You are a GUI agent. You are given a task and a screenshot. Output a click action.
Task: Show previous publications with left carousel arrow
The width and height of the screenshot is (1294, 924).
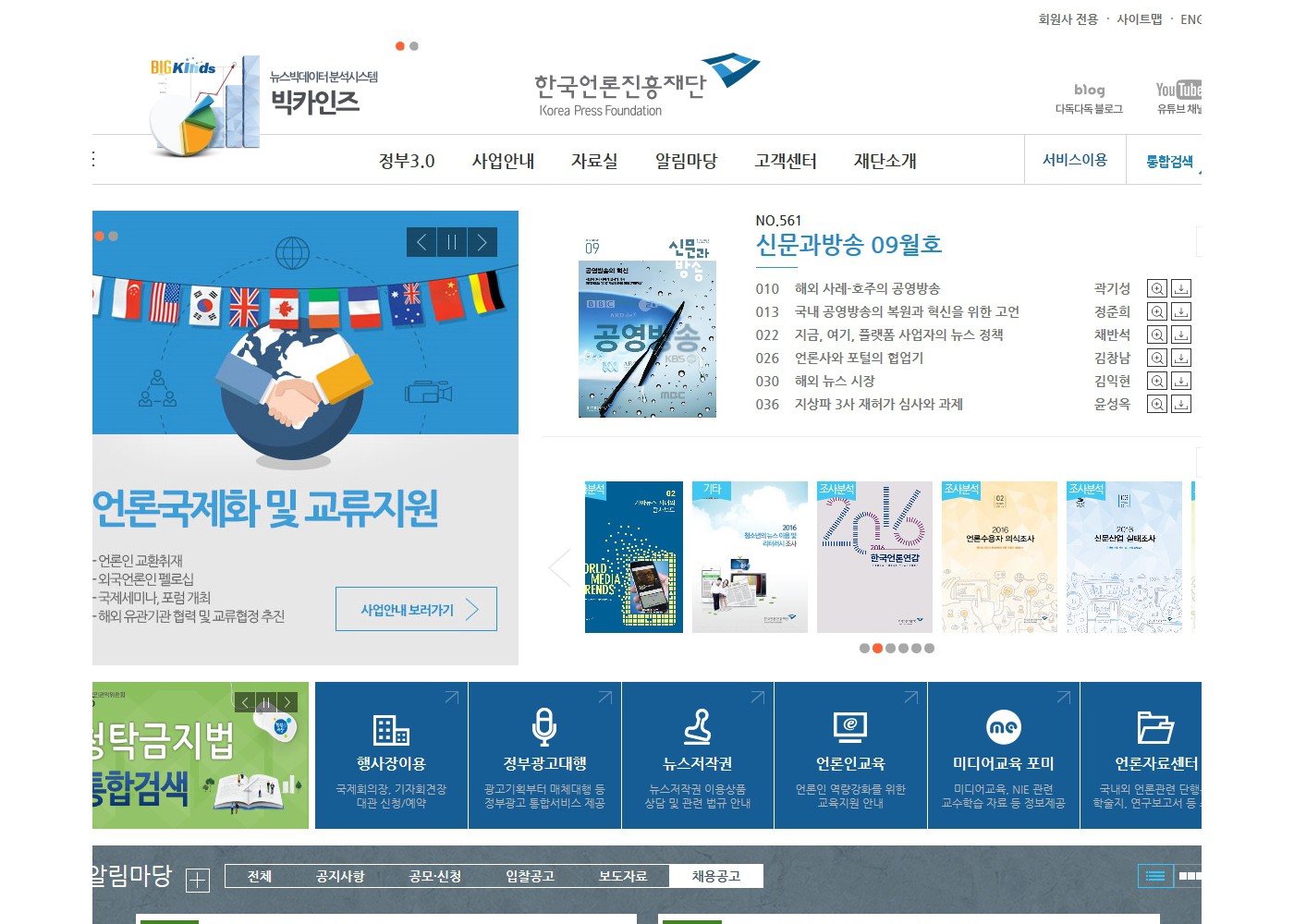[560, 567]
